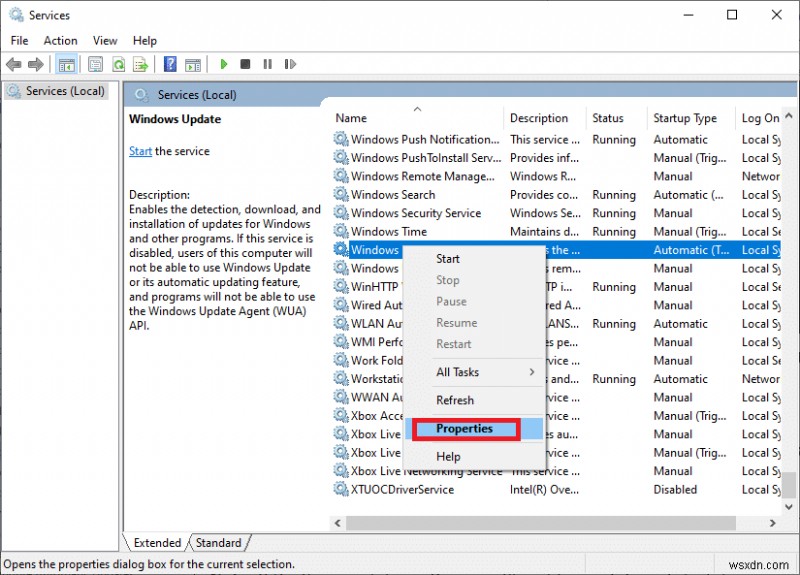This screenshot has height=575, width=800.
Task: Click the Refresh toolbar icon
Action: click(118, 64)
